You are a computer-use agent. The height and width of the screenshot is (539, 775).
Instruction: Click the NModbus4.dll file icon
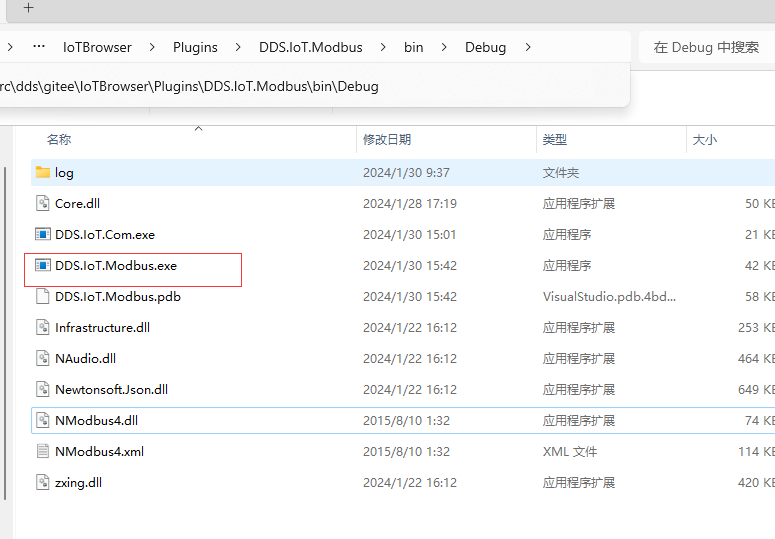click(43, 420)
